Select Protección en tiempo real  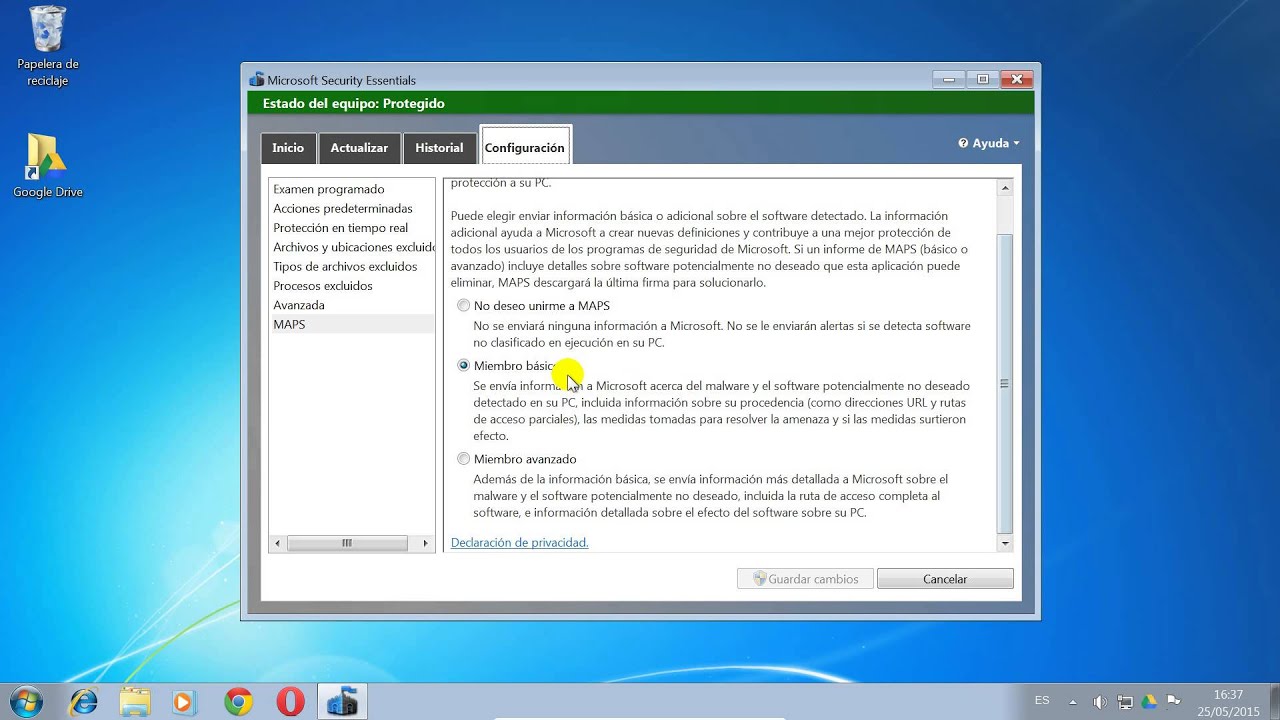[x=352, y=228]
